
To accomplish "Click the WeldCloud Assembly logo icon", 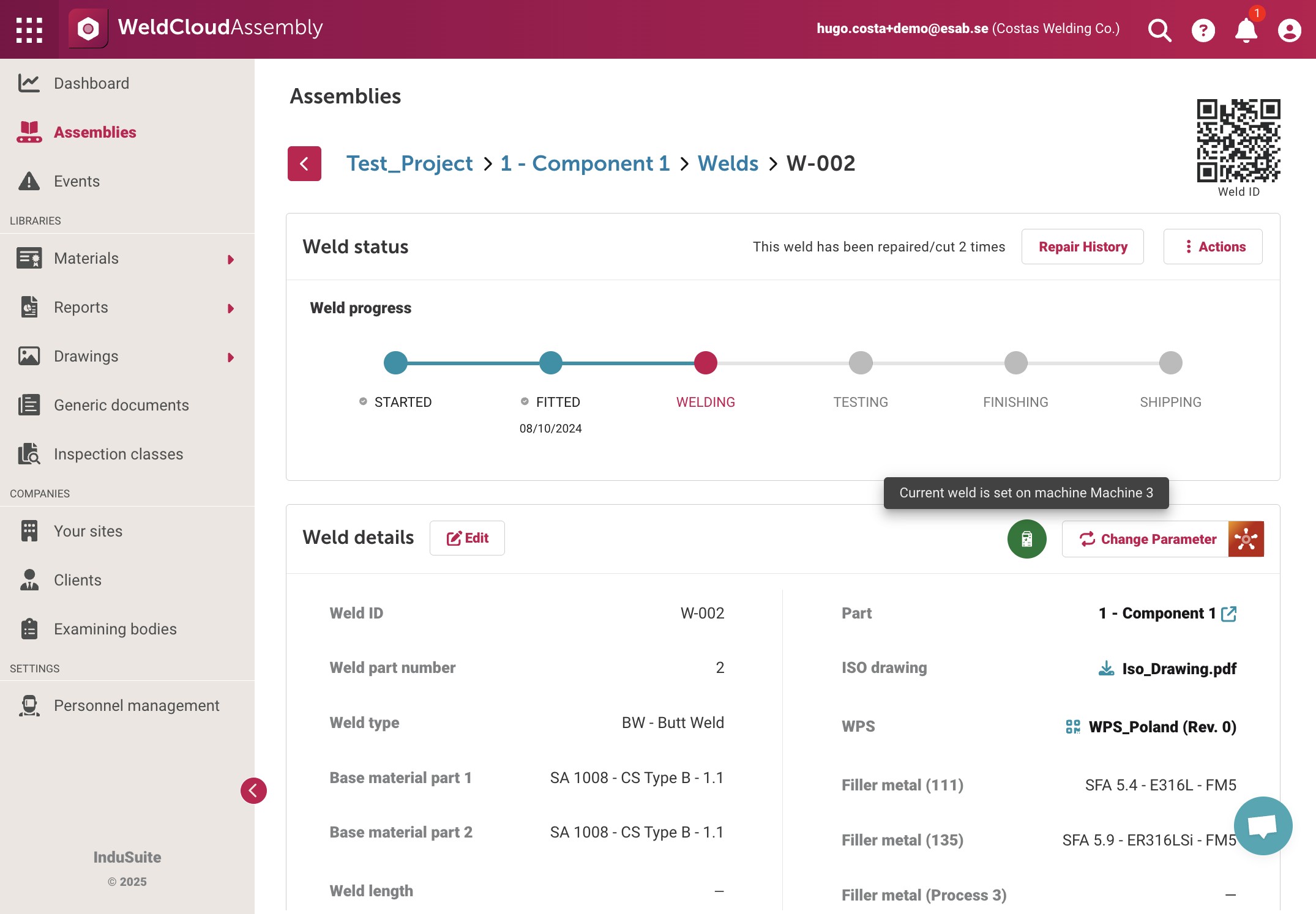I will 88,28.
